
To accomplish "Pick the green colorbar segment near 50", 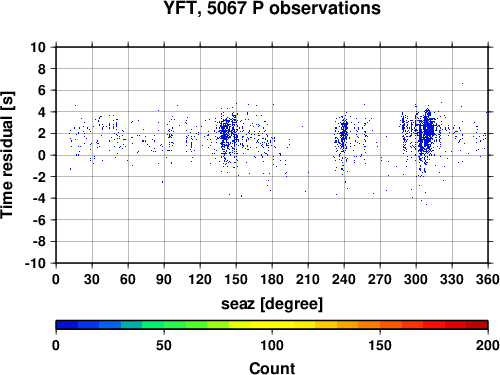I will 164,325.
